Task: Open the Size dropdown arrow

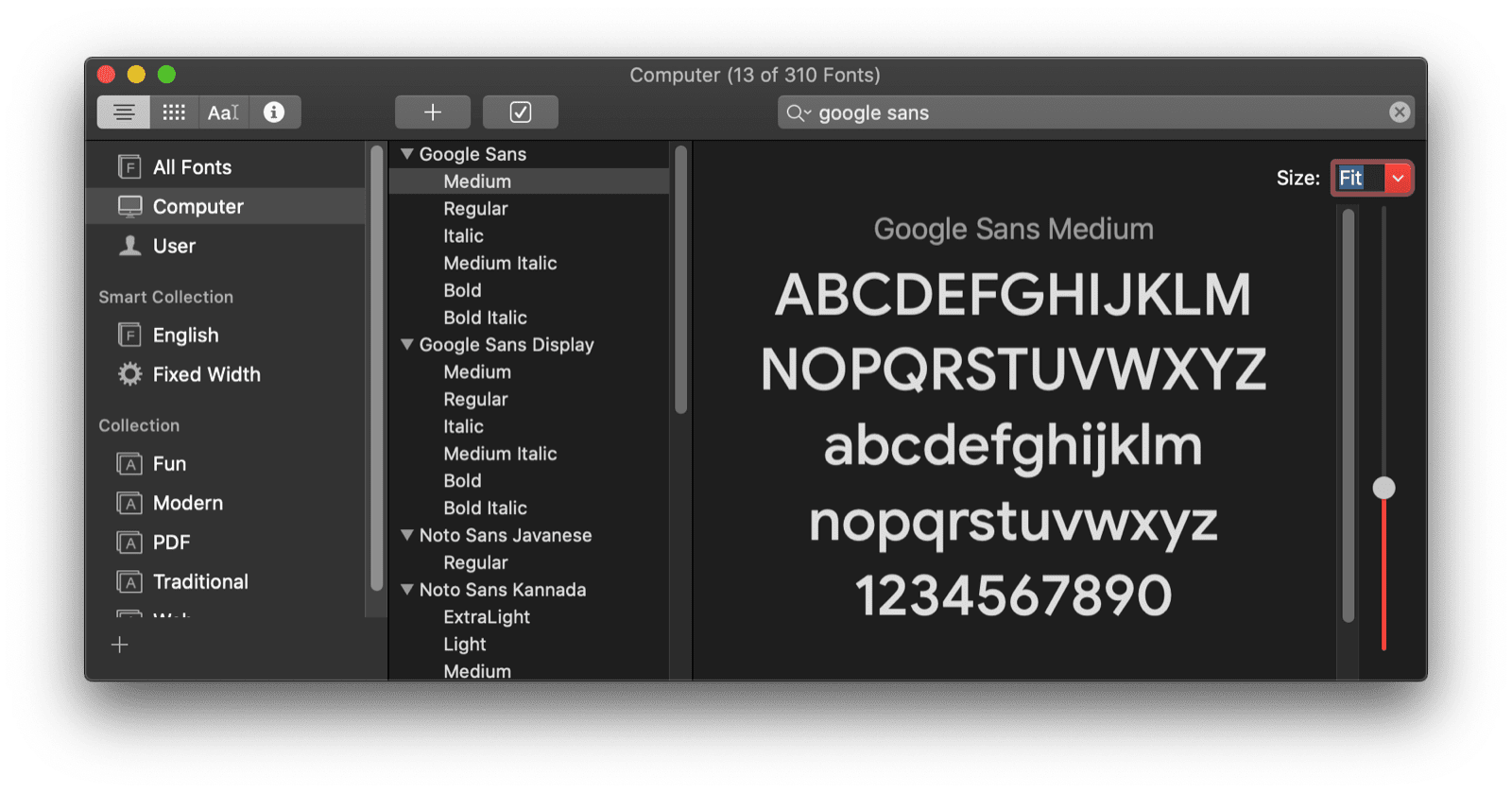Action: tap(1398, 178)
